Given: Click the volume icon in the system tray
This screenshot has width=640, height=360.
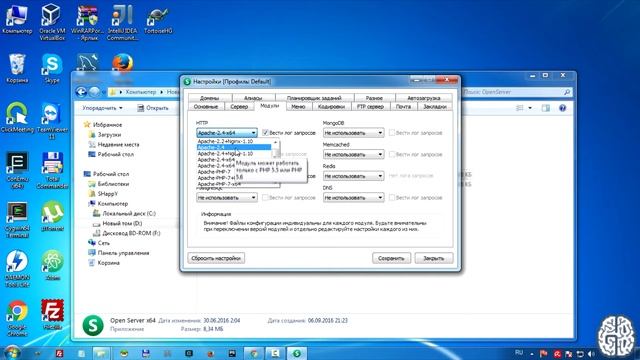Looking at the screenshot, I should click(591, 354).
